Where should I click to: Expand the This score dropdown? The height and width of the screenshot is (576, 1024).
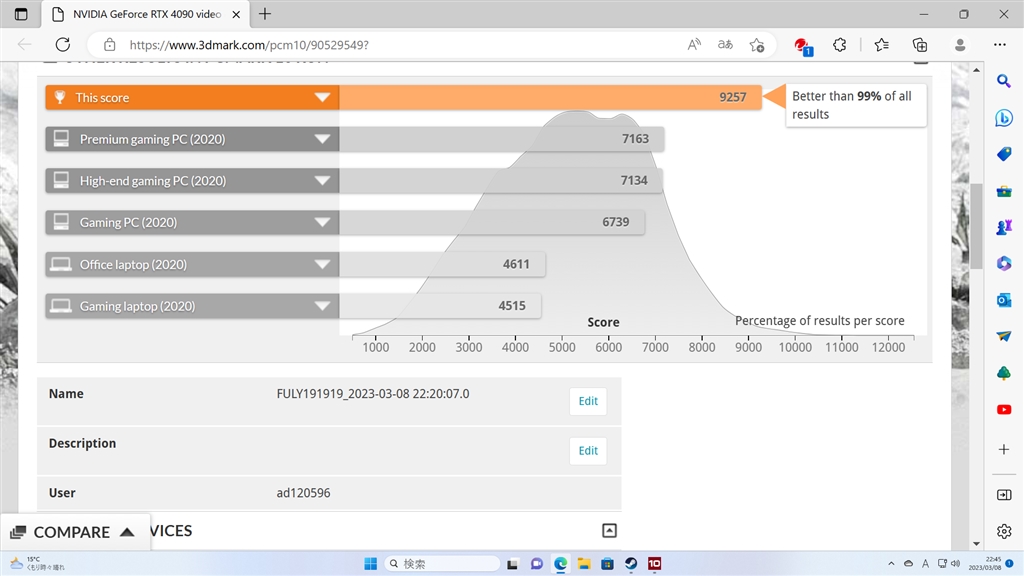point(322,97)
